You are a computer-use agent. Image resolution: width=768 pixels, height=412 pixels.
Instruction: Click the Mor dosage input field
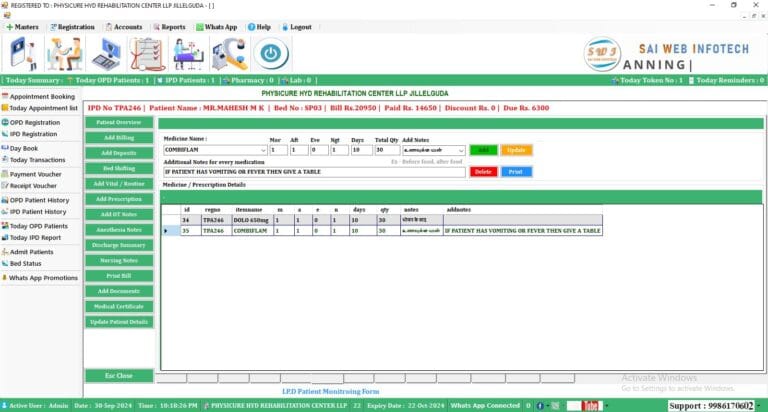click(x=278, y=150)
